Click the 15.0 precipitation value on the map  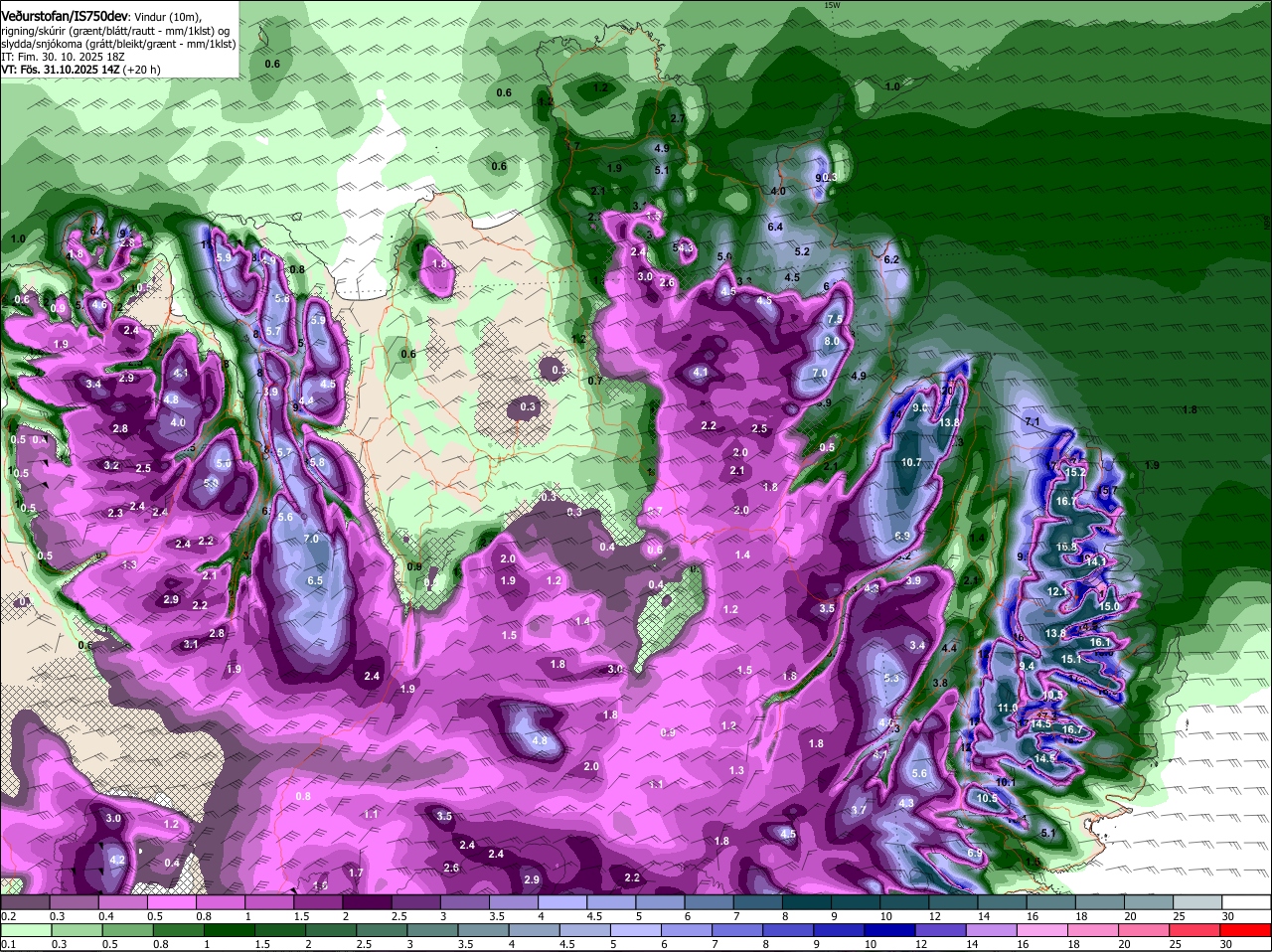pos(1109,606)
